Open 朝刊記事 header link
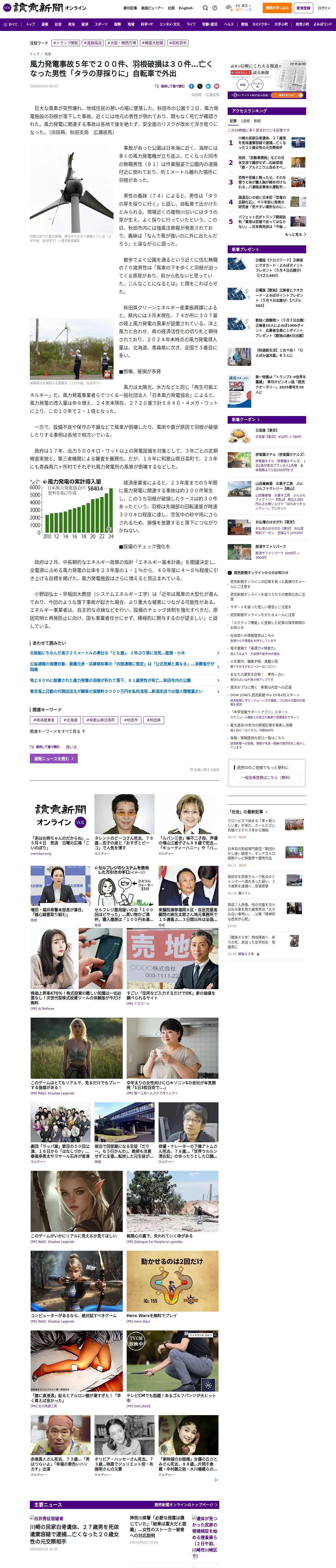This screenshot has height=1568, width=336. pyautogui.click(x=131, y=8)
